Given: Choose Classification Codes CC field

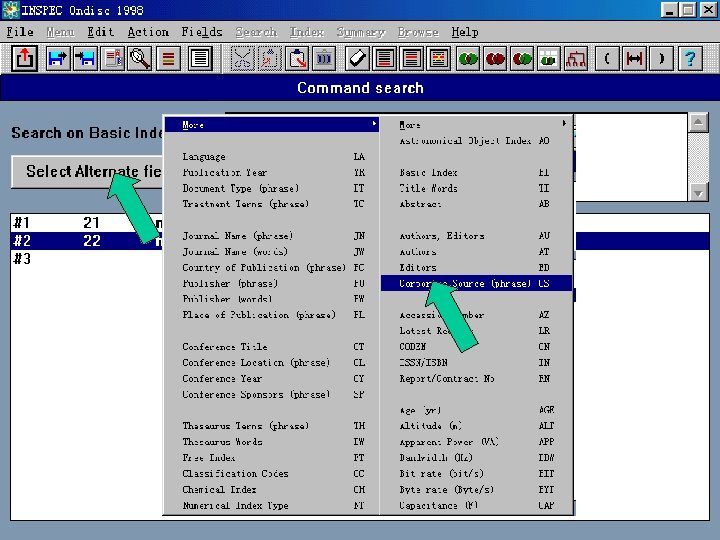Looking at the screenshot, I should coord(272,473).
